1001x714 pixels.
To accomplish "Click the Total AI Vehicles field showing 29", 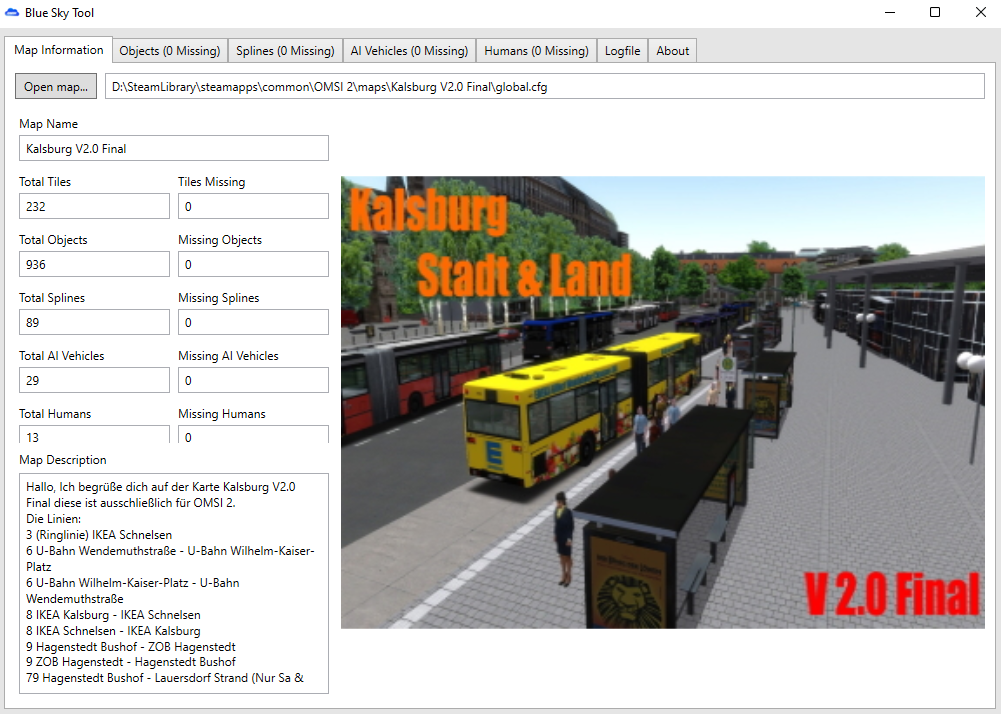I will point(94,381).
